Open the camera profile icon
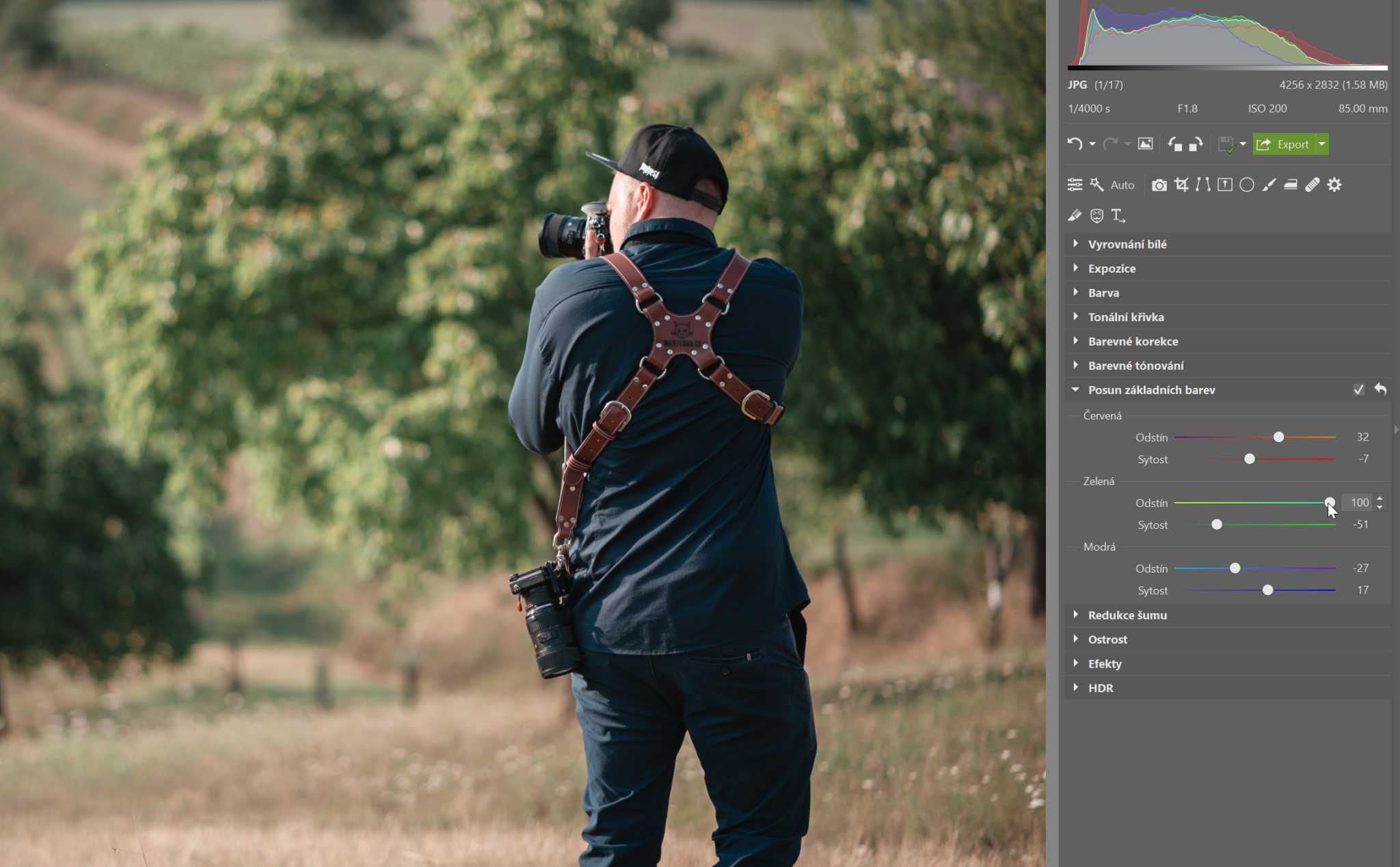The width and height of the screenshot is (1400, 867). 1159,184
